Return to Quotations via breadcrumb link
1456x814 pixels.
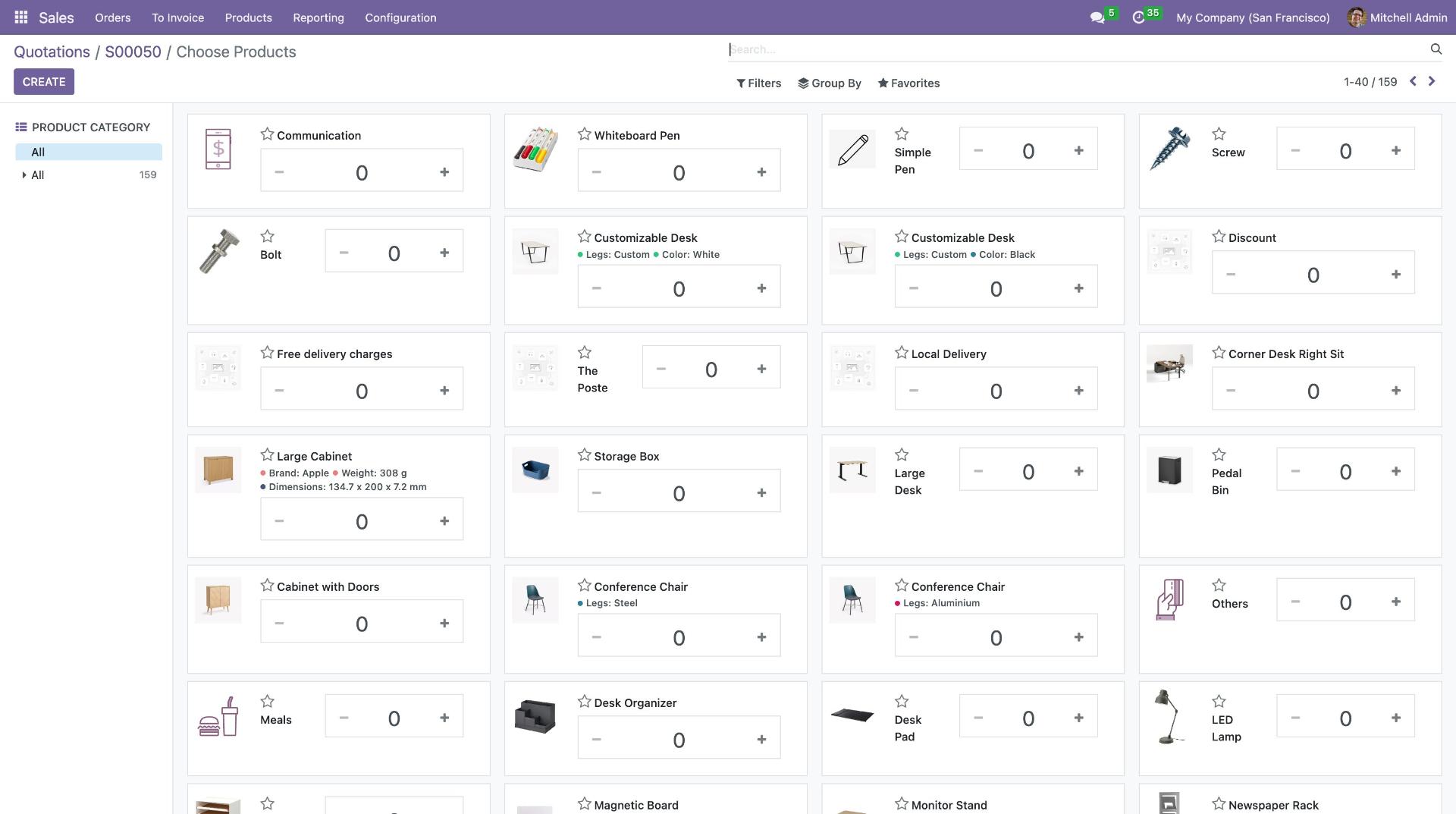point(52,52)
